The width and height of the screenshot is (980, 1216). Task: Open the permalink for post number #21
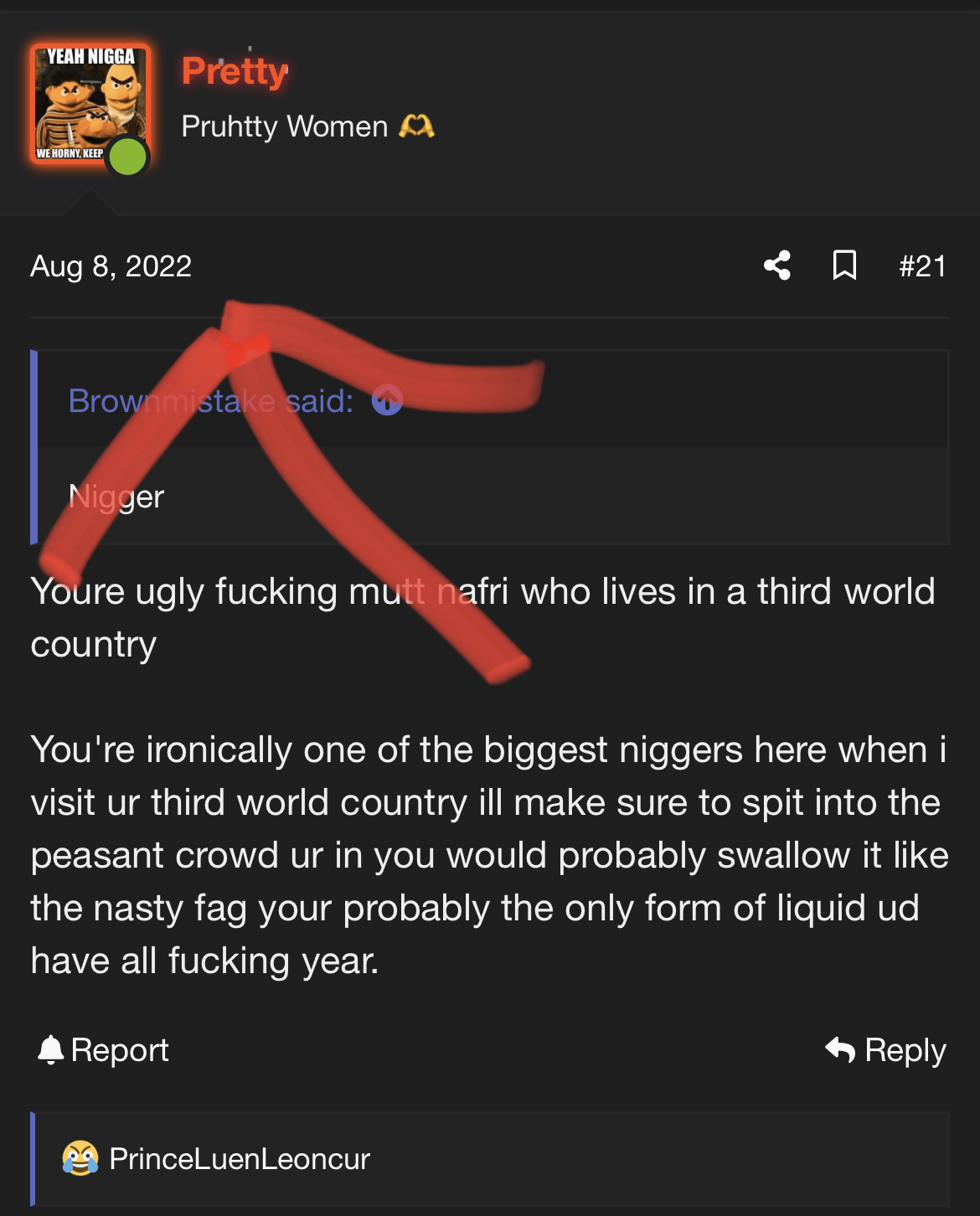(922, 266)
